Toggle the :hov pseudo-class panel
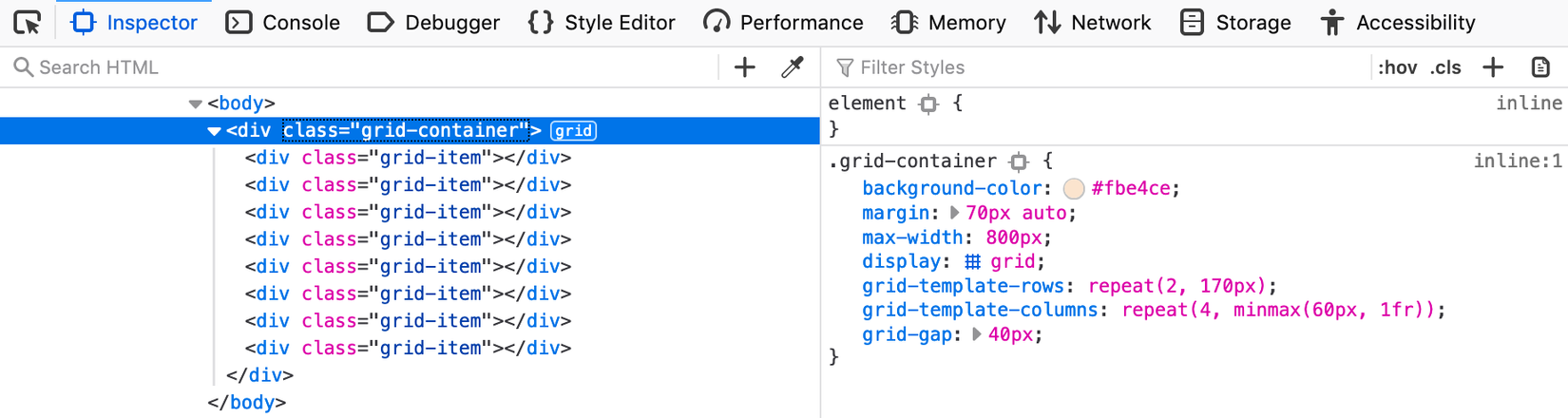 tap(1397, 67)
